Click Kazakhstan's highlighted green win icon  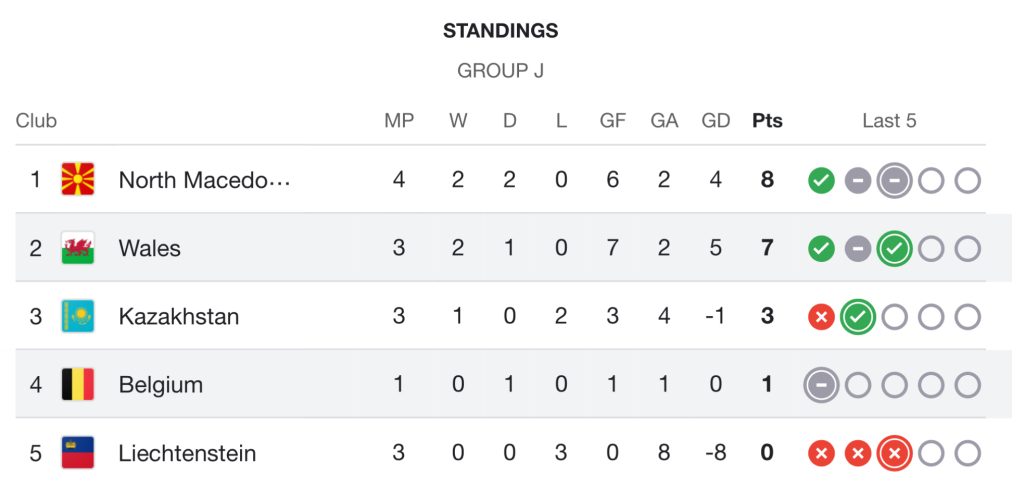click(x=858, y=317)
